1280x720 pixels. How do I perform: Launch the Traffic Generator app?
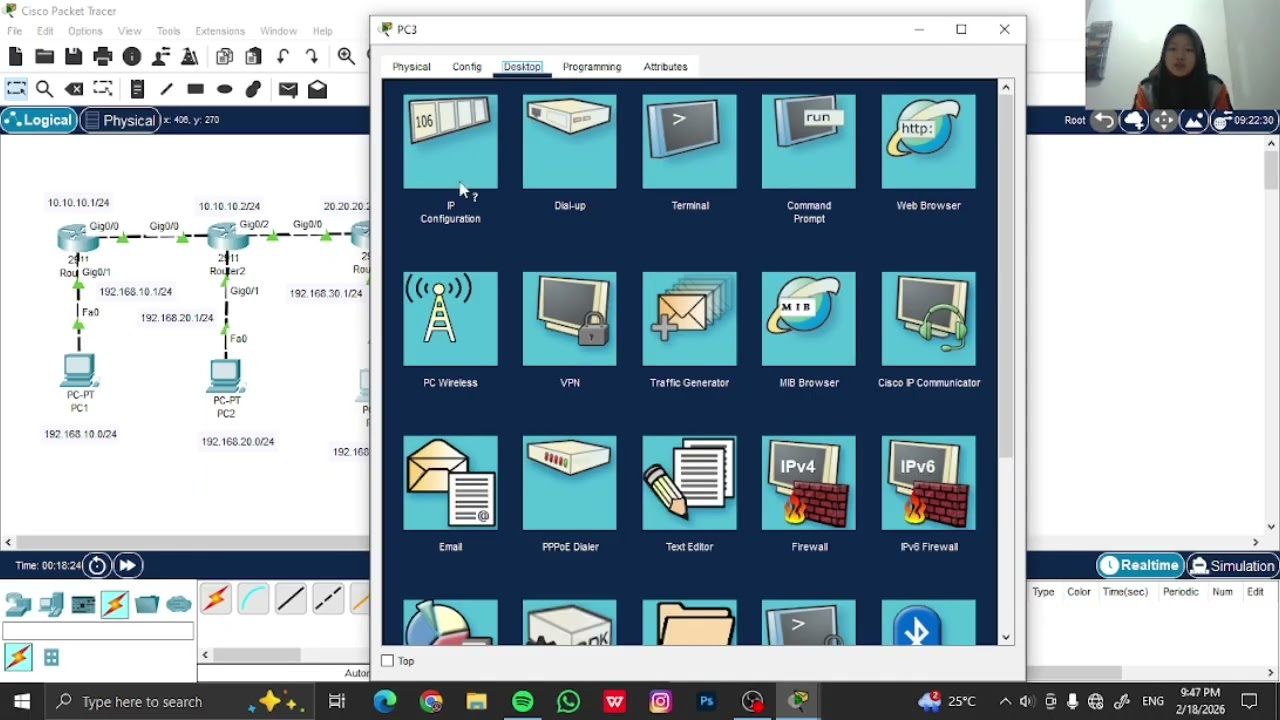689,319
